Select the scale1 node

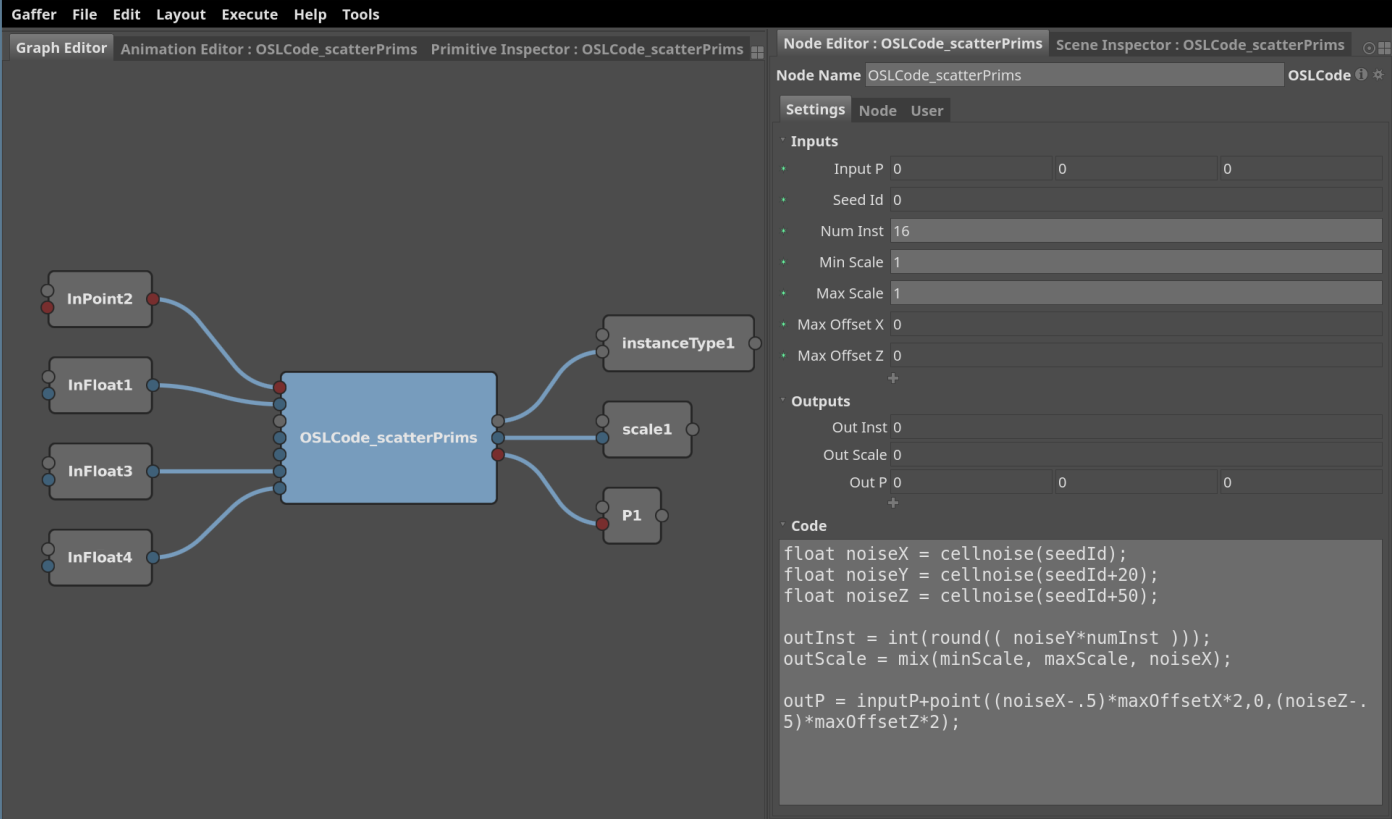647,429
